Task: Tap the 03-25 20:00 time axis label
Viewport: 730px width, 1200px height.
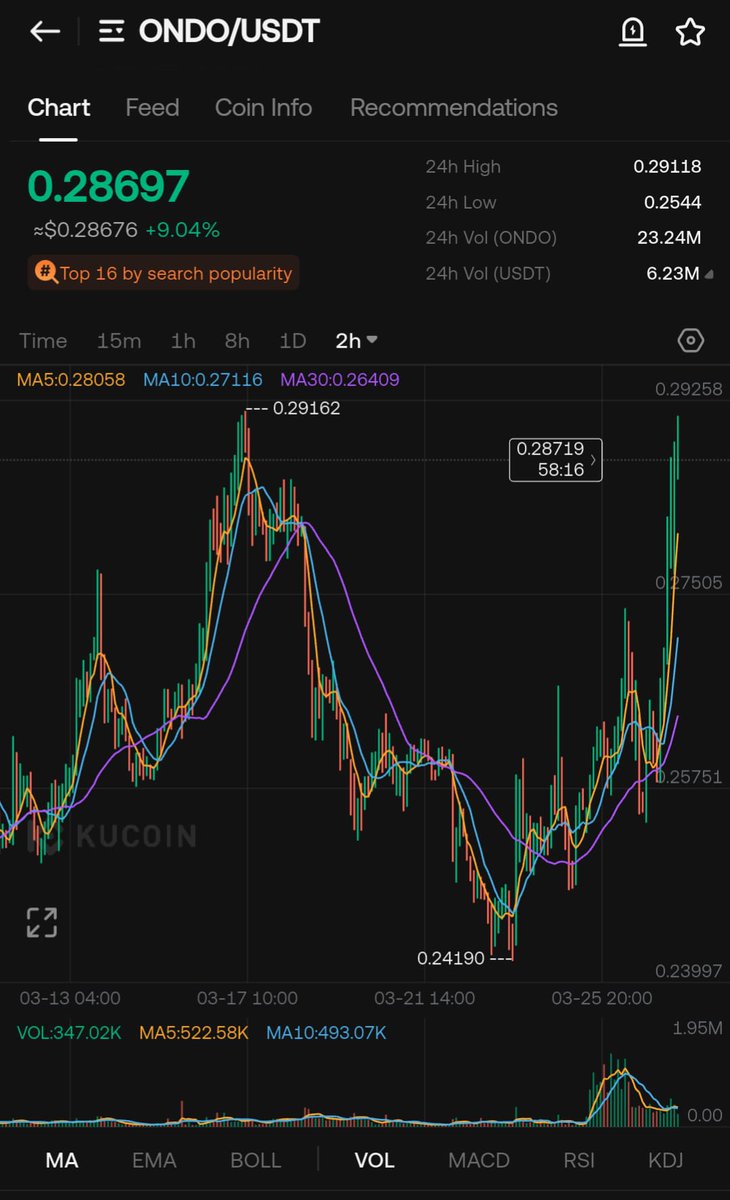Action: (602, 998)
